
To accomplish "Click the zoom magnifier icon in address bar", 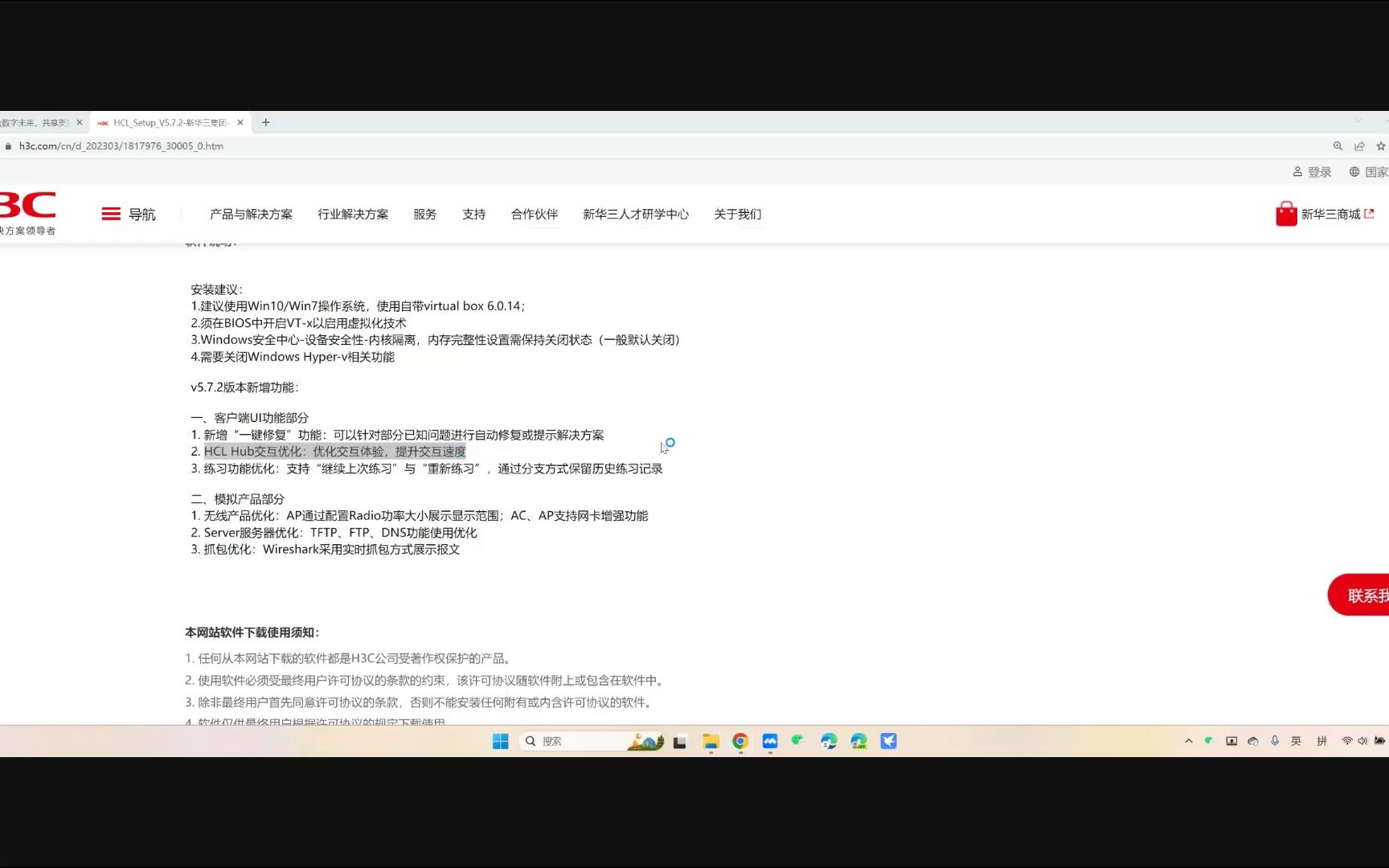I will (1338, 146).
